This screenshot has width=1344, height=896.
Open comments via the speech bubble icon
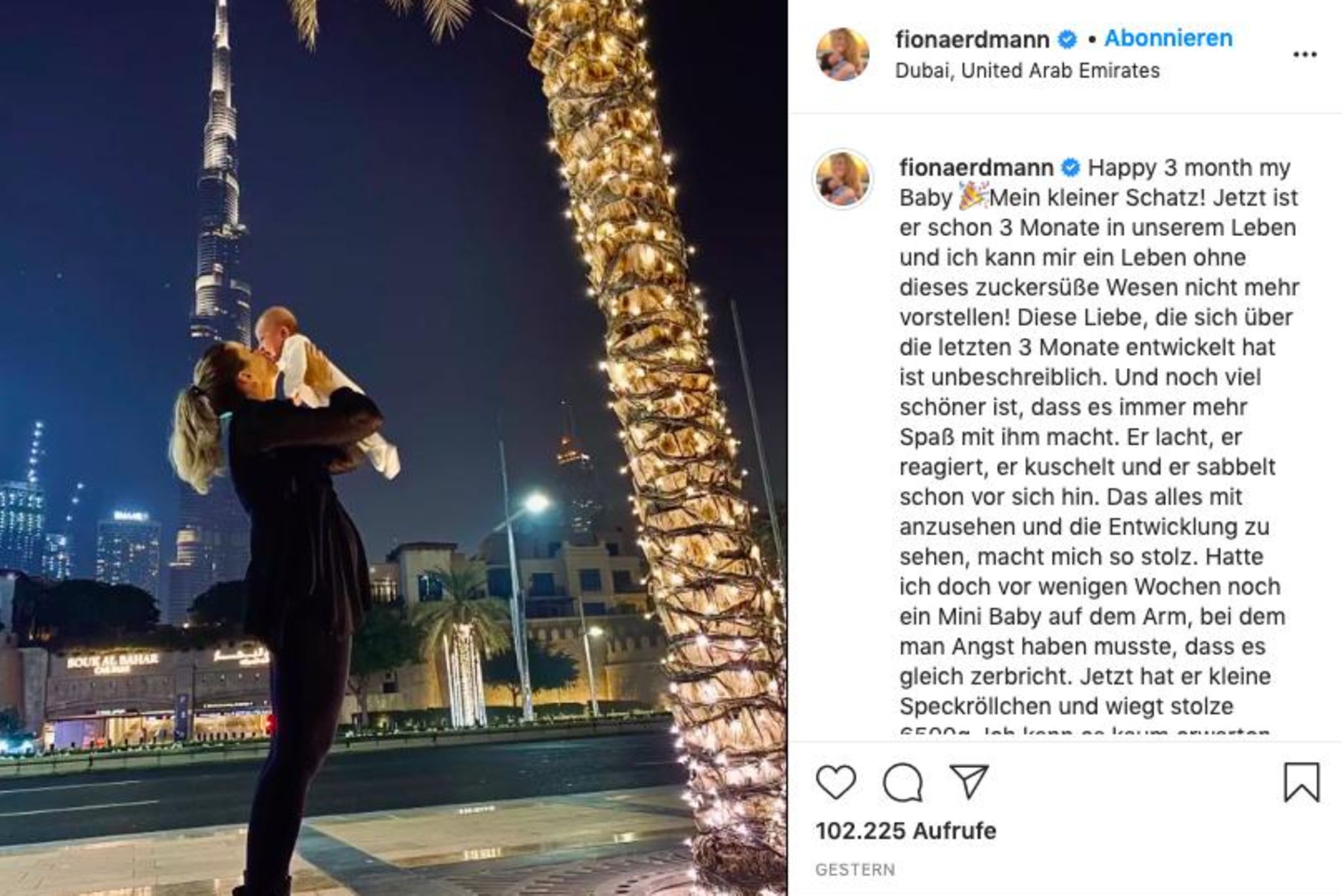coord(903,782)
